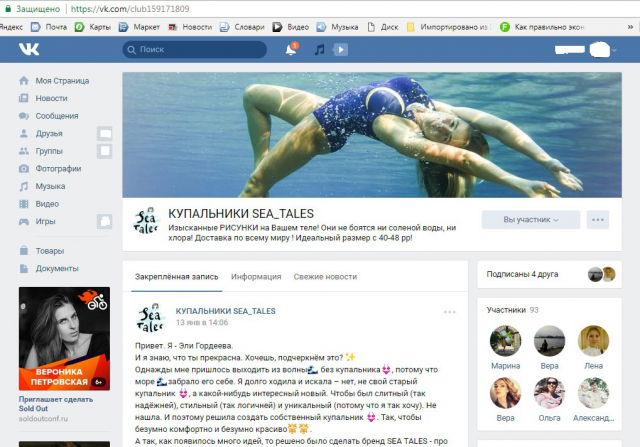Click Игры counter badge in sidebar
The width and height of the screenshot is (640, 447).
pyautogui.click(x=105, y=221)
